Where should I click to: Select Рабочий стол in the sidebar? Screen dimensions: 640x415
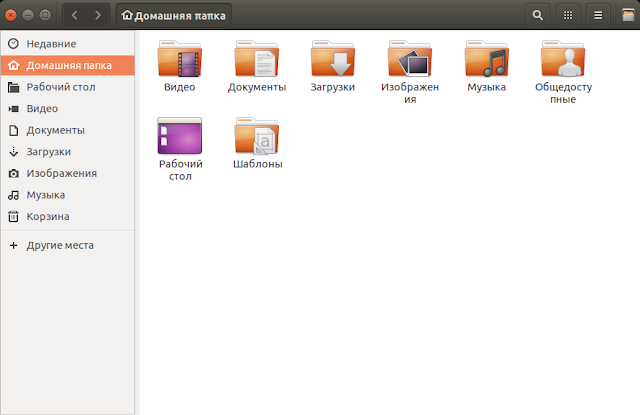pos(68,87)
